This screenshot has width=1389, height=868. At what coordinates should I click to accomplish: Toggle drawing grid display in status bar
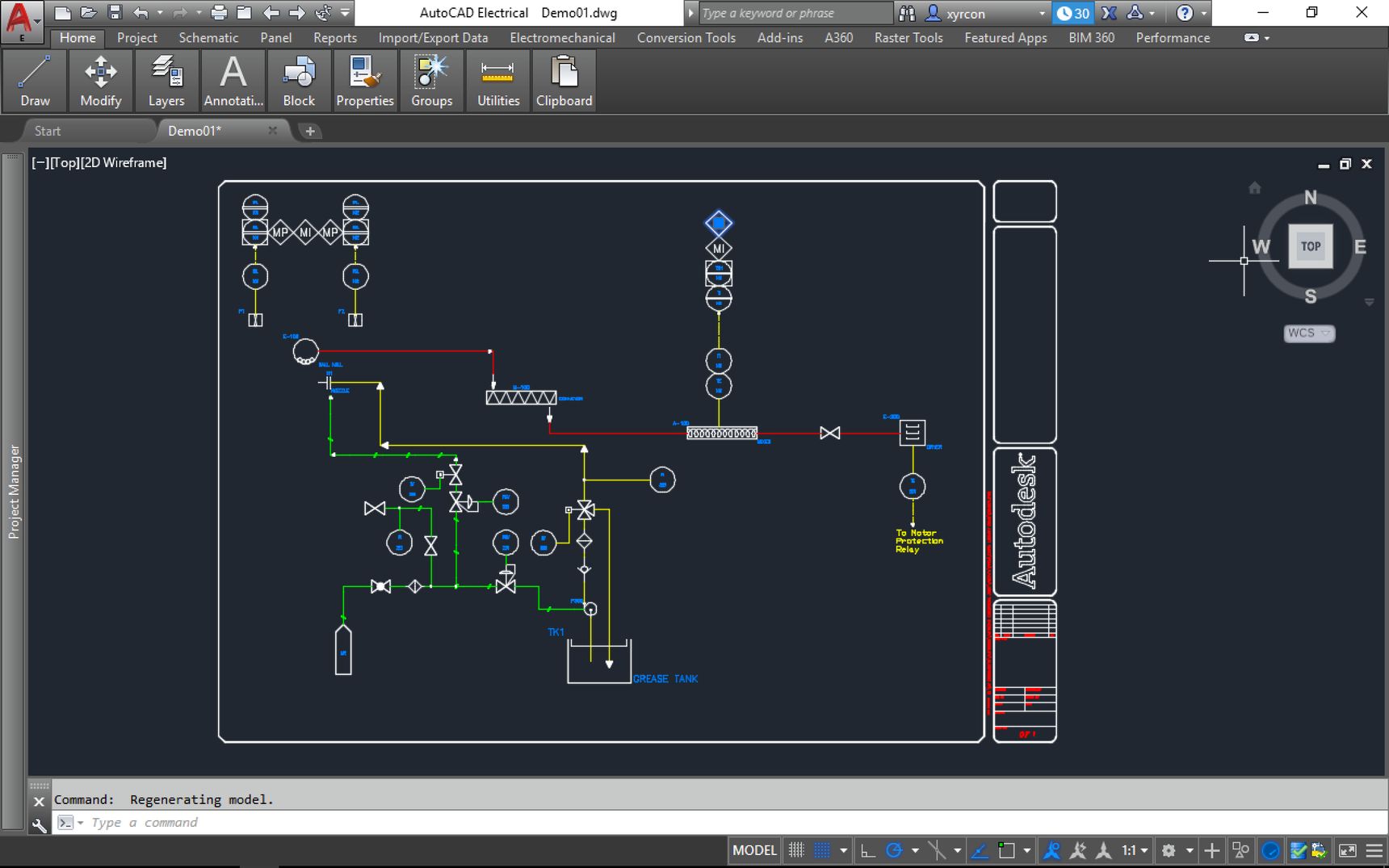coord(796,850)
